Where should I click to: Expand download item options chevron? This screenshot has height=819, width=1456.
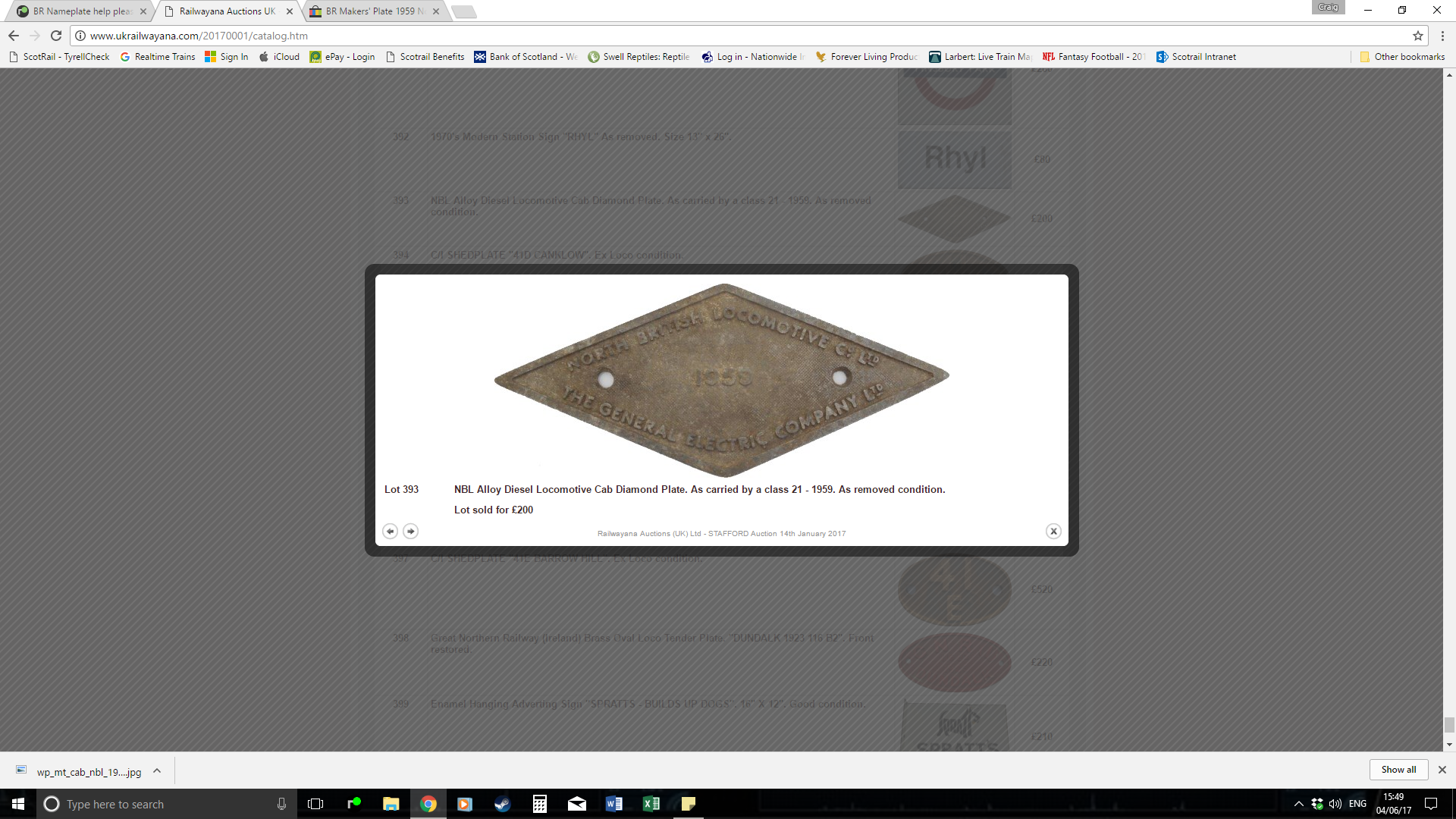tap(157, 770)
